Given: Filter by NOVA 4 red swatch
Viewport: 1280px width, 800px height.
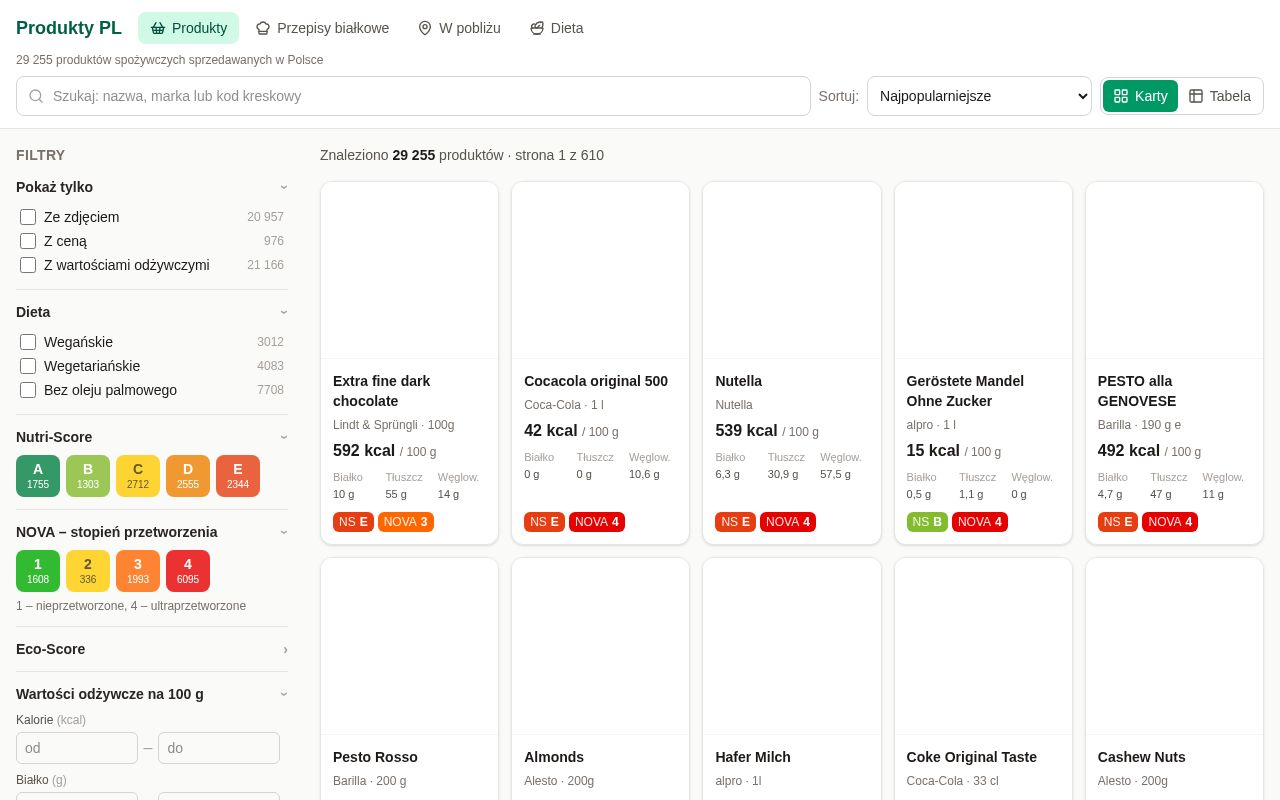Looking at the screenshot, I should (188, 571).
